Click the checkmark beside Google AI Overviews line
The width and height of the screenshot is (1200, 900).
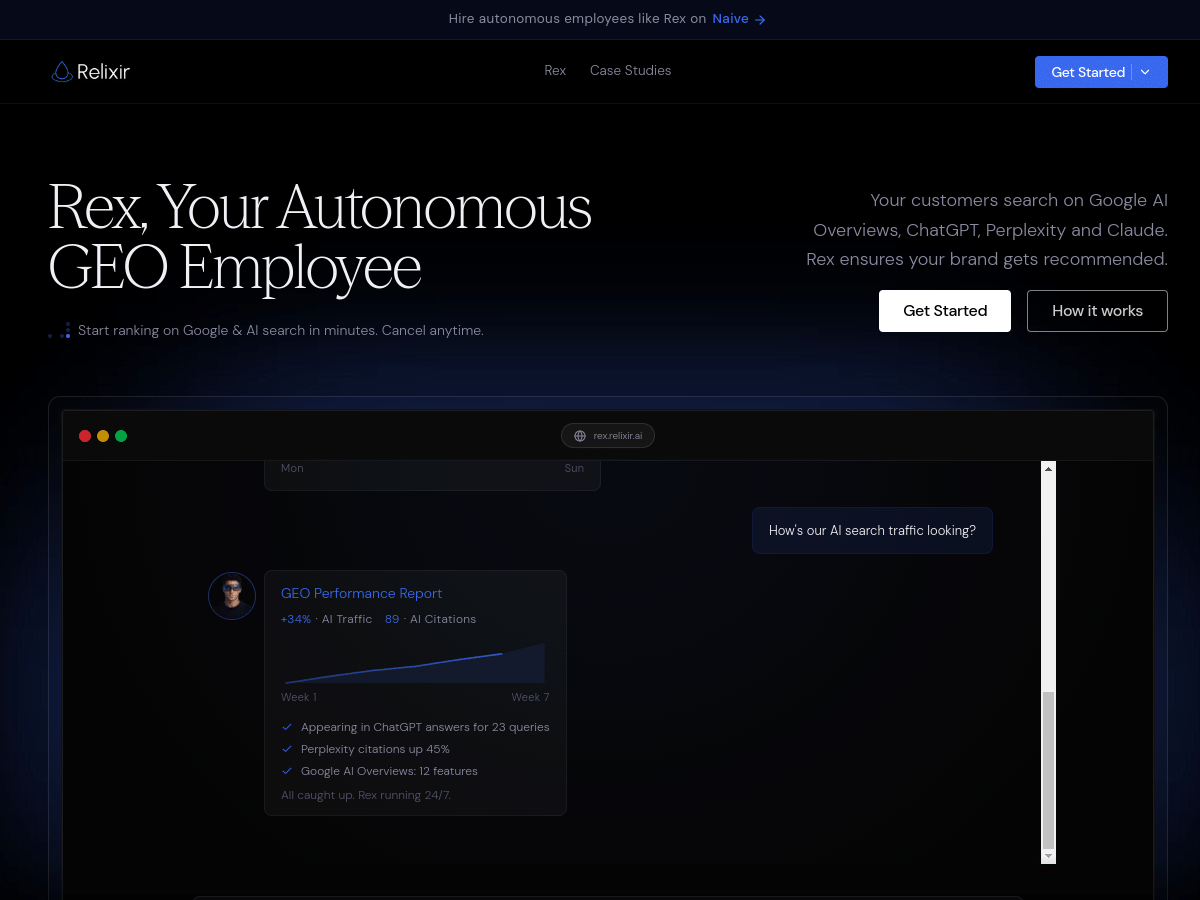287,771
